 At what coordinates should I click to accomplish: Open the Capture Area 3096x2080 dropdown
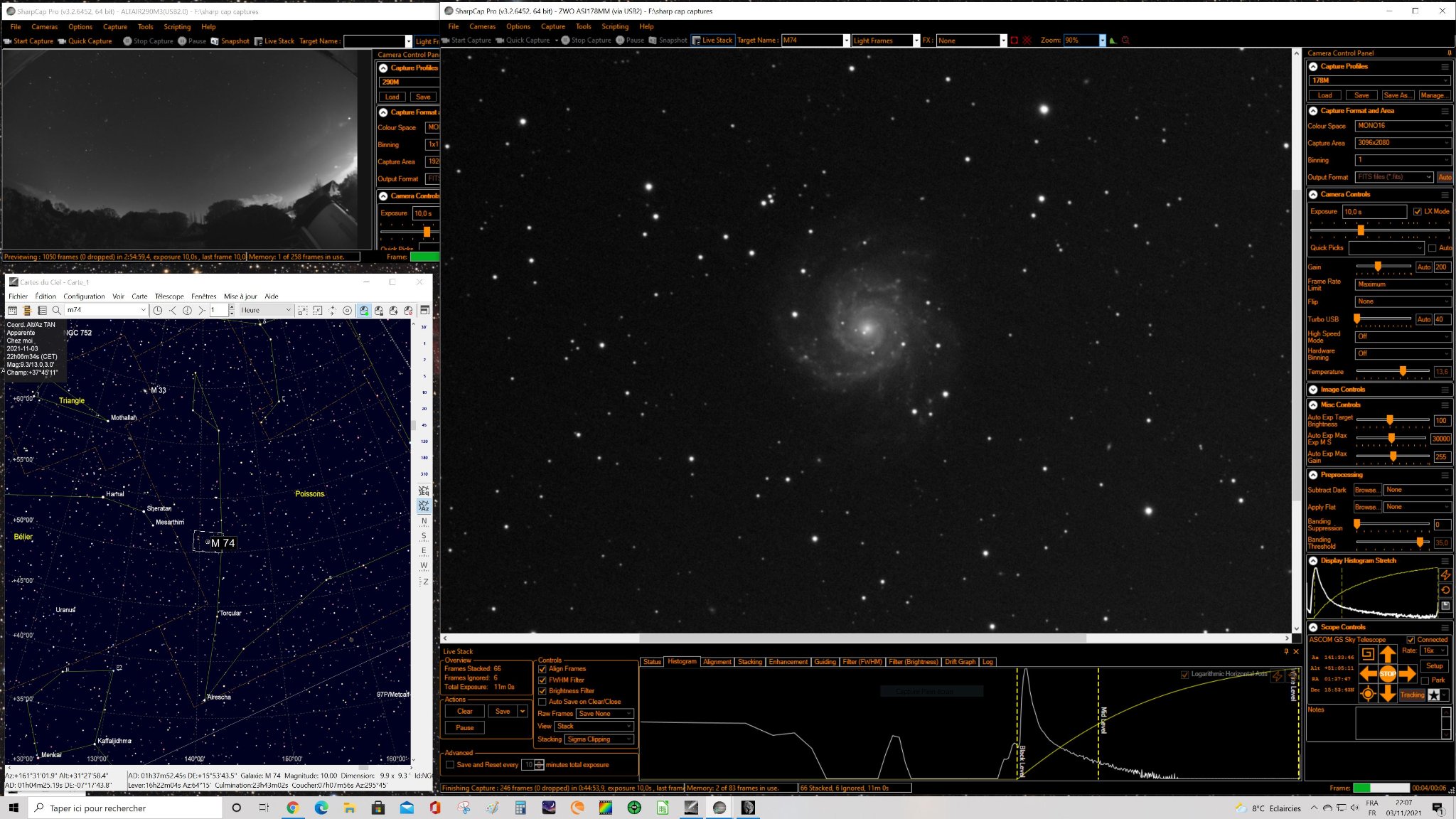coord(1403,143)
